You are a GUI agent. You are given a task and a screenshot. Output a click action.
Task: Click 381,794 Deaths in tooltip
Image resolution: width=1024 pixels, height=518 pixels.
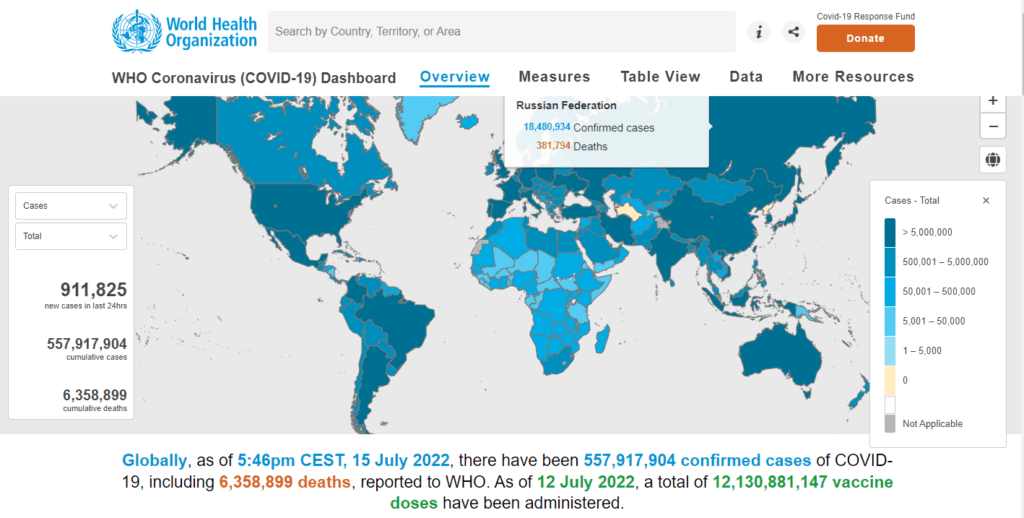[x=572, y=146]
